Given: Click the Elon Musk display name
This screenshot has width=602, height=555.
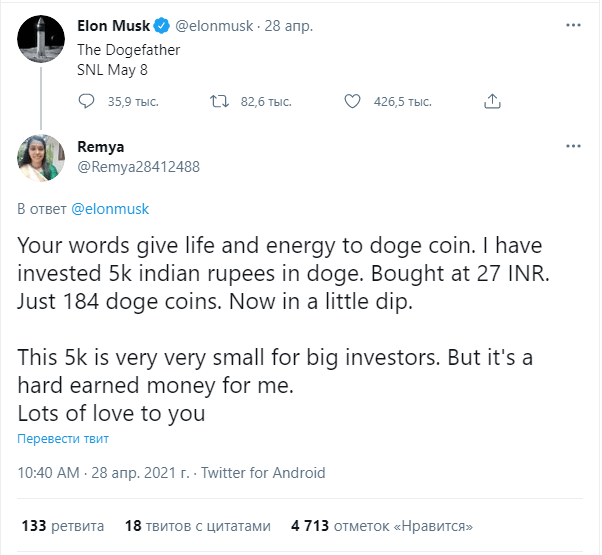Looking at the screenshot, I should (x=114, y=26).
